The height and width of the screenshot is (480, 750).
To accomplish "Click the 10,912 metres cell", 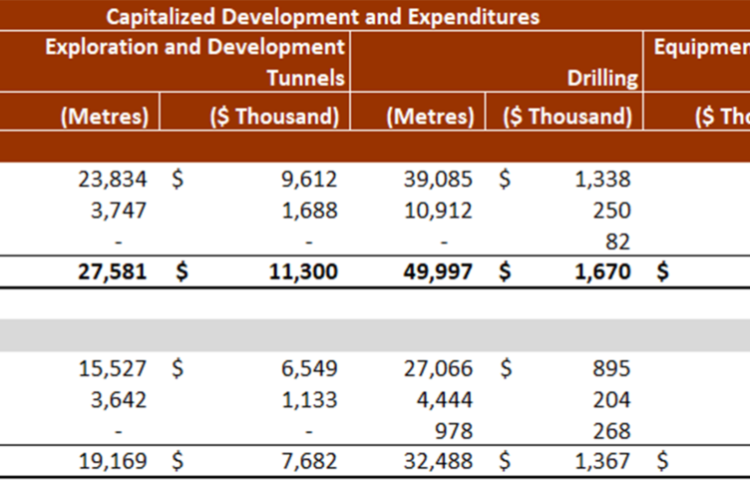I will (438, 211).
